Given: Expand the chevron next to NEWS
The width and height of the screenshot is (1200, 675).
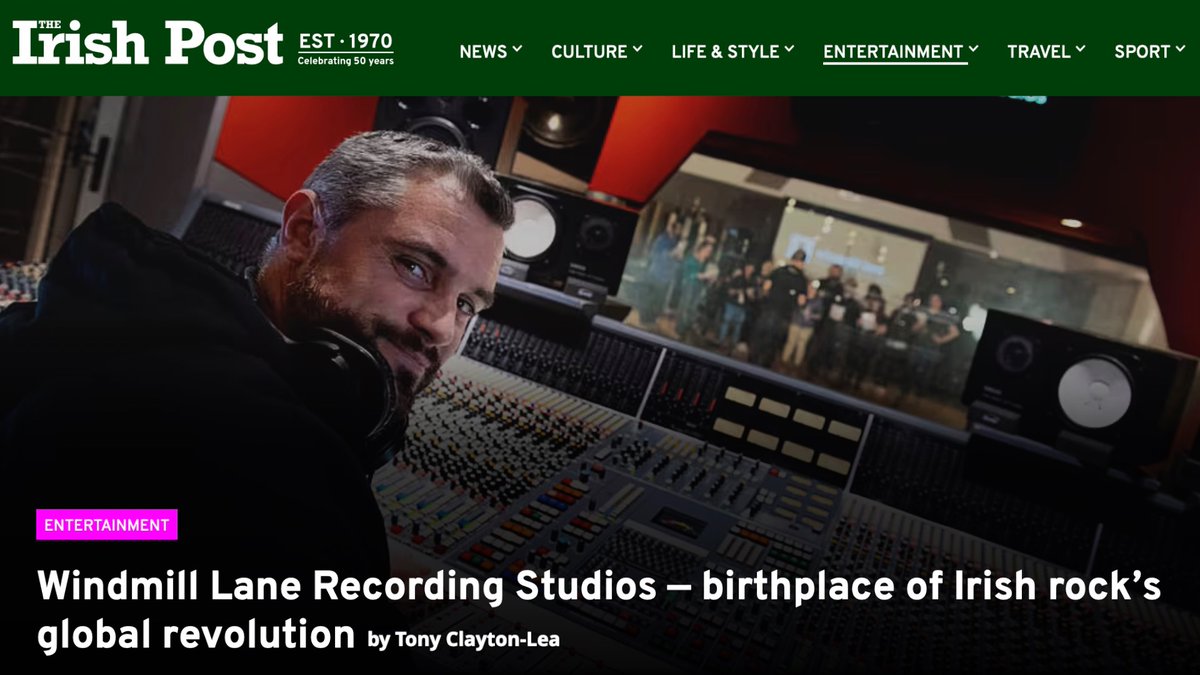Looking at the screenshot, I should point(517,49).
